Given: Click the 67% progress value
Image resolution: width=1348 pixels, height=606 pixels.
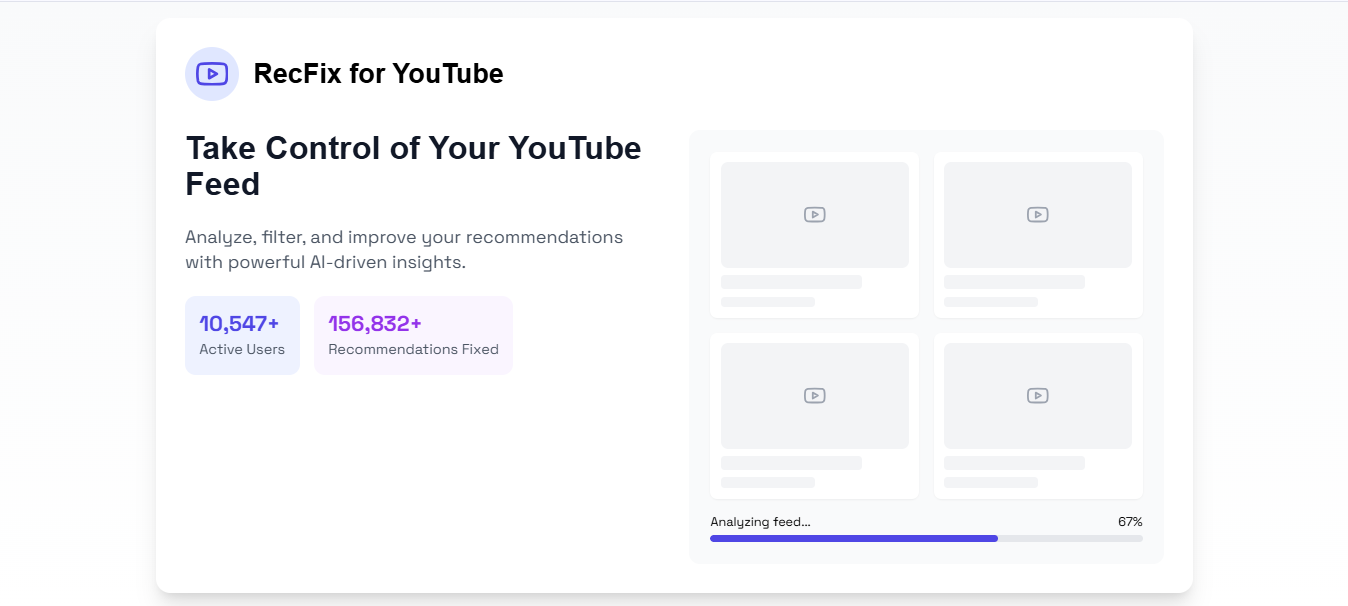Looking at the screenshot, I should 1130,522.
